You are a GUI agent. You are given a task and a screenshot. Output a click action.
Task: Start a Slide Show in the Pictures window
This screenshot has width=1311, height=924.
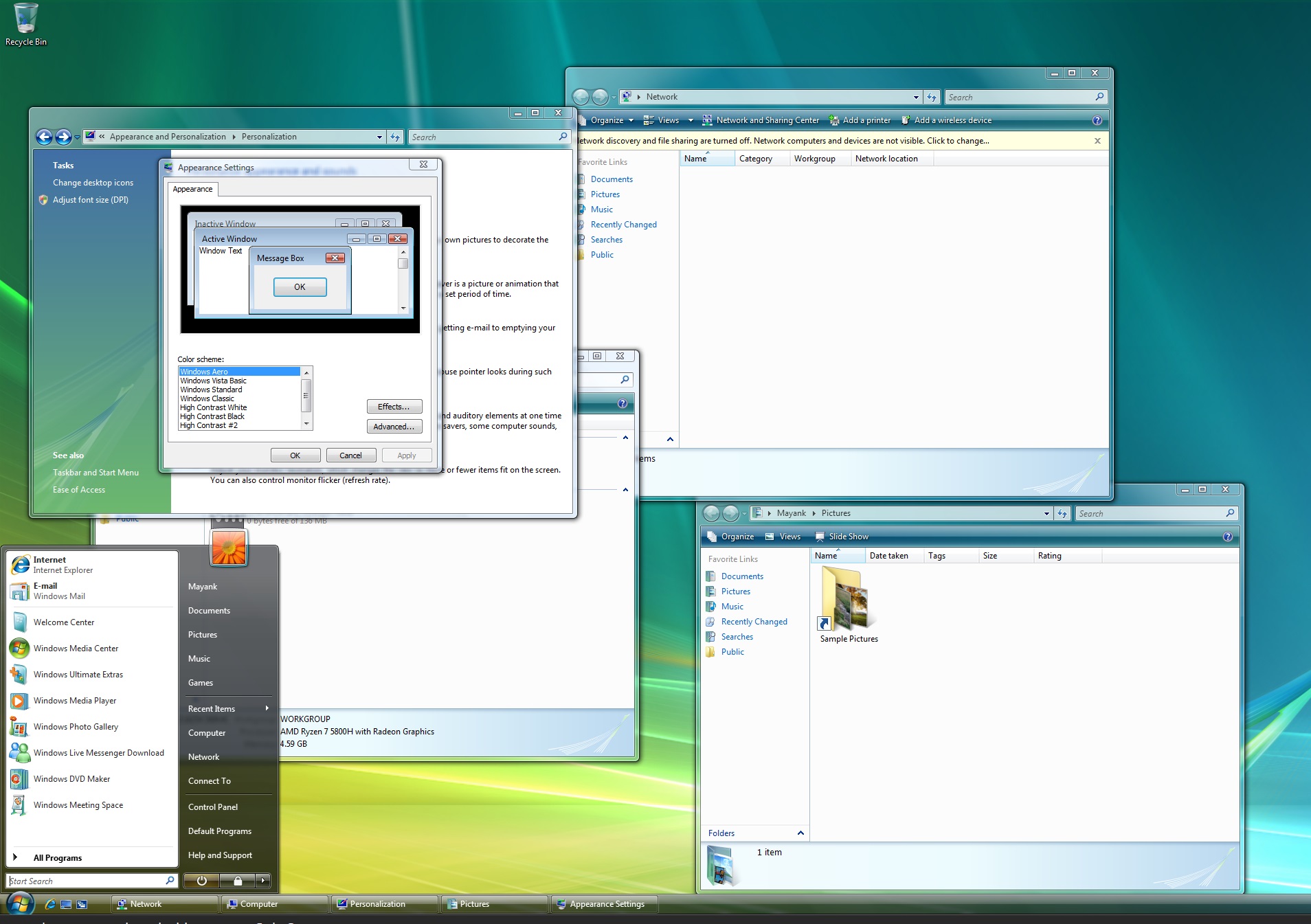[842, 537]
